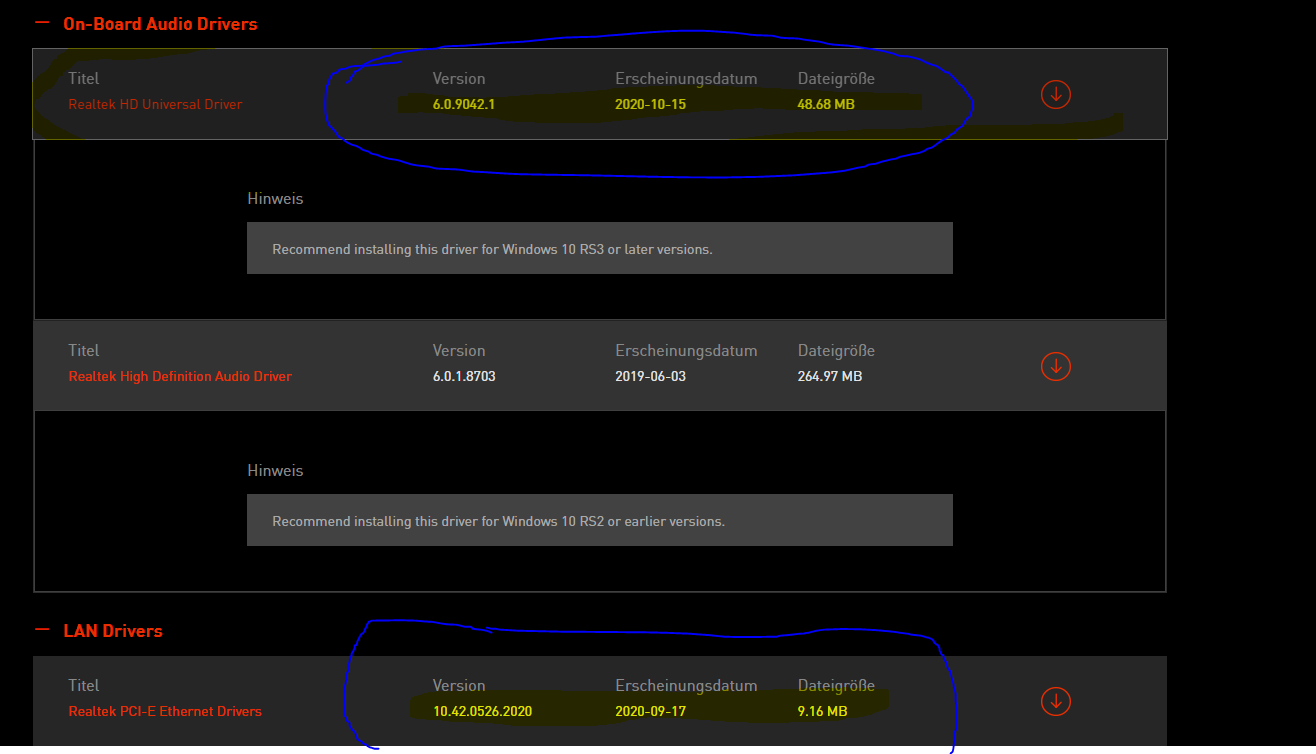Click file size 9.16 MB

pyautogui.click(x=822, y=712)
